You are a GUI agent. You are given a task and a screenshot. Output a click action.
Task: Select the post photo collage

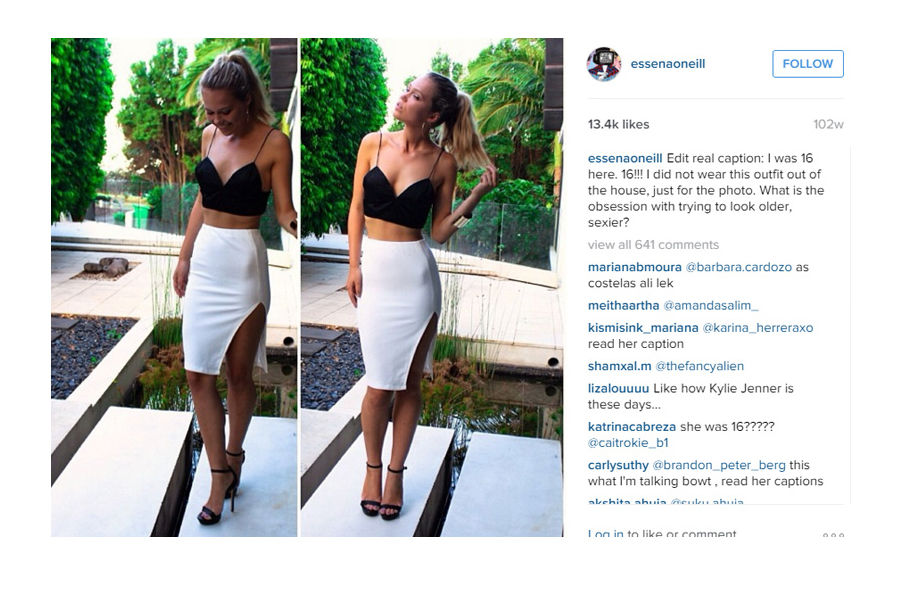coord(307,287)
